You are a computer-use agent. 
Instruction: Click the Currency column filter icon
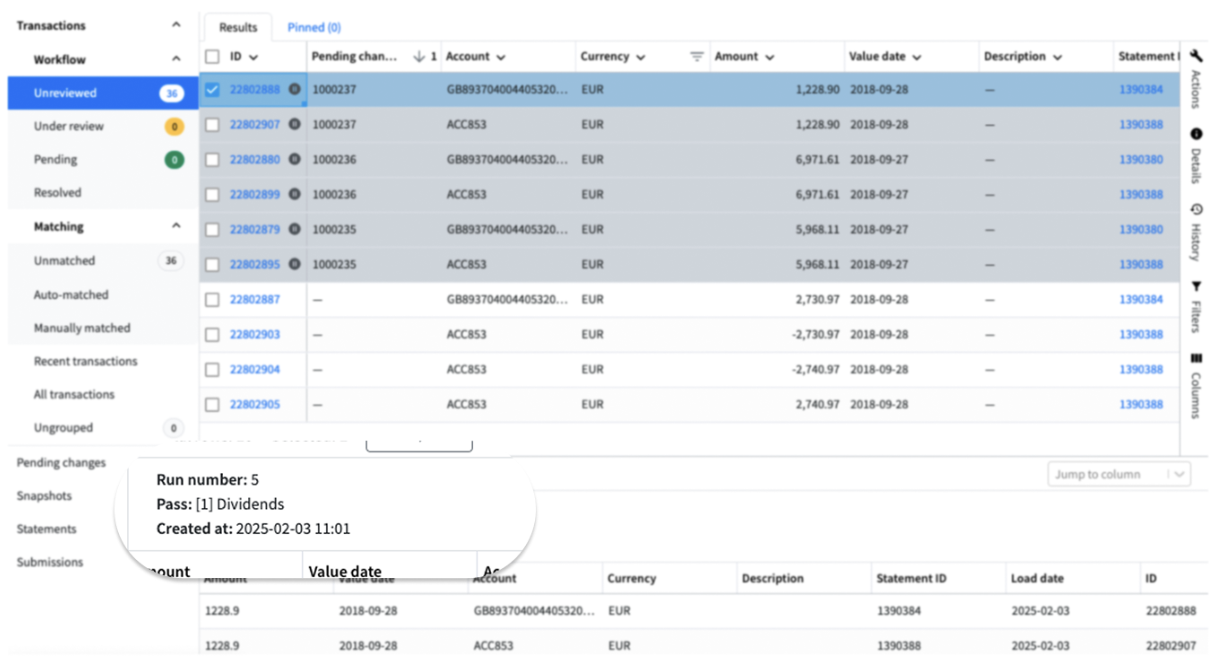click(697, 57)
